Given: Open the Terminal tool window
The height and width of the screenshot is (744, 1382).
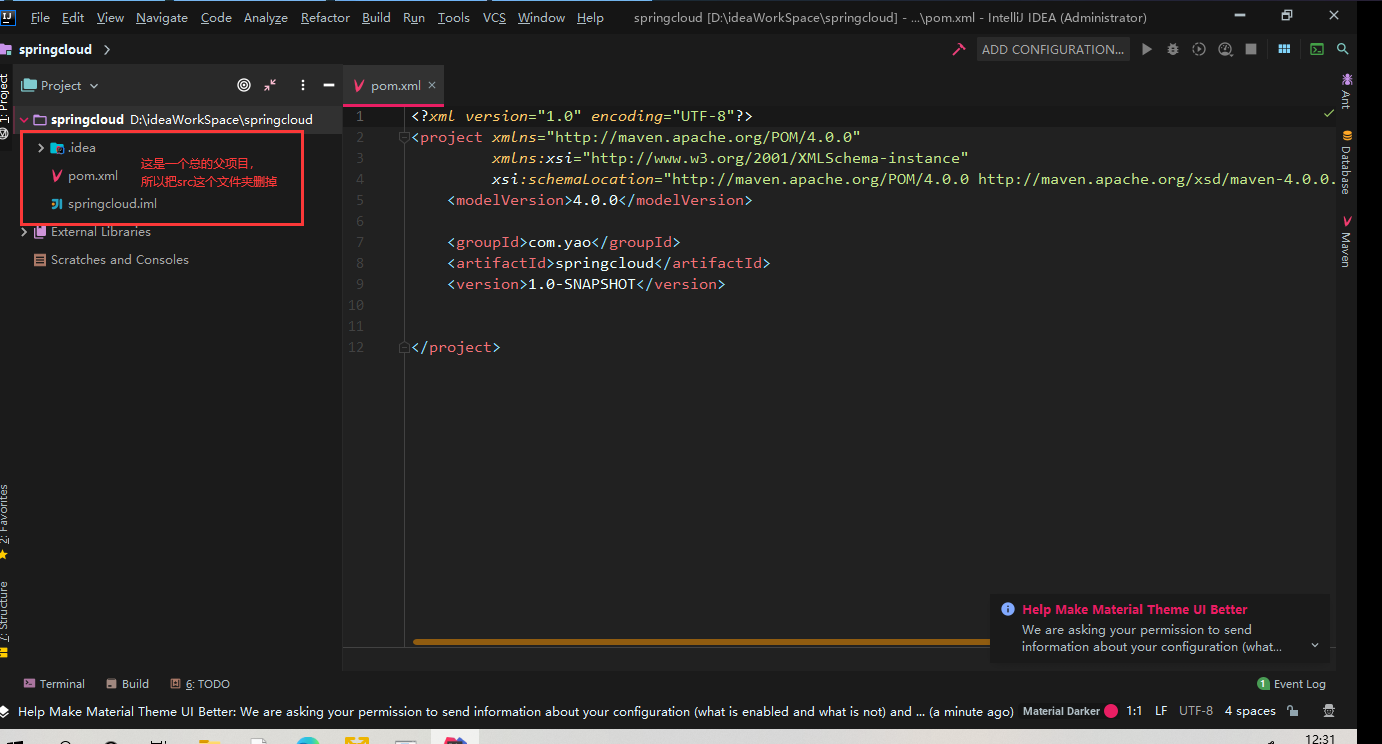Looking at the screenshot, I should click(54, 684).
